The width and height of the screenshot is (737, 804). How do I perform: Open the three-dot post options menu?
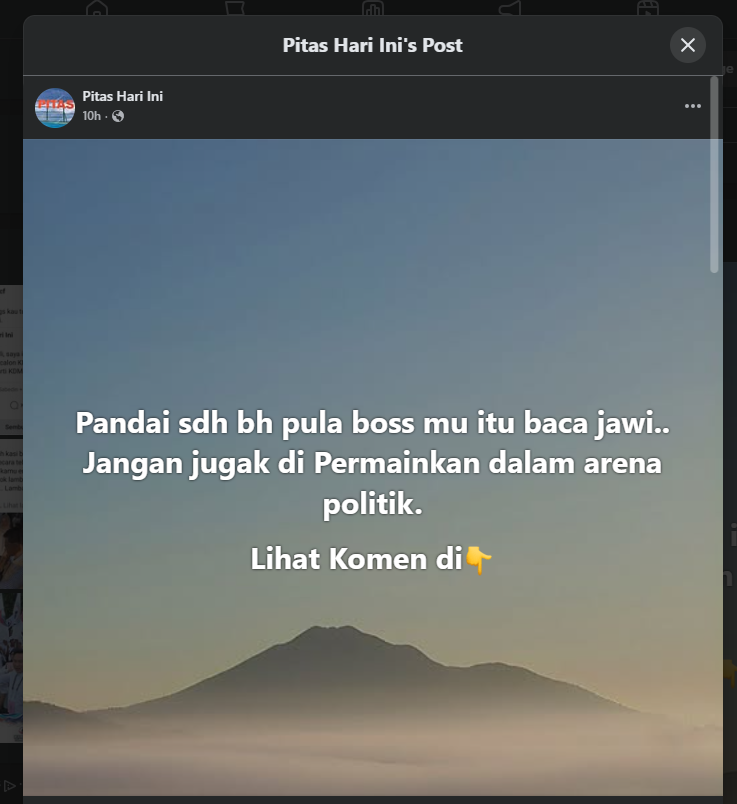(x=692, y=106)
